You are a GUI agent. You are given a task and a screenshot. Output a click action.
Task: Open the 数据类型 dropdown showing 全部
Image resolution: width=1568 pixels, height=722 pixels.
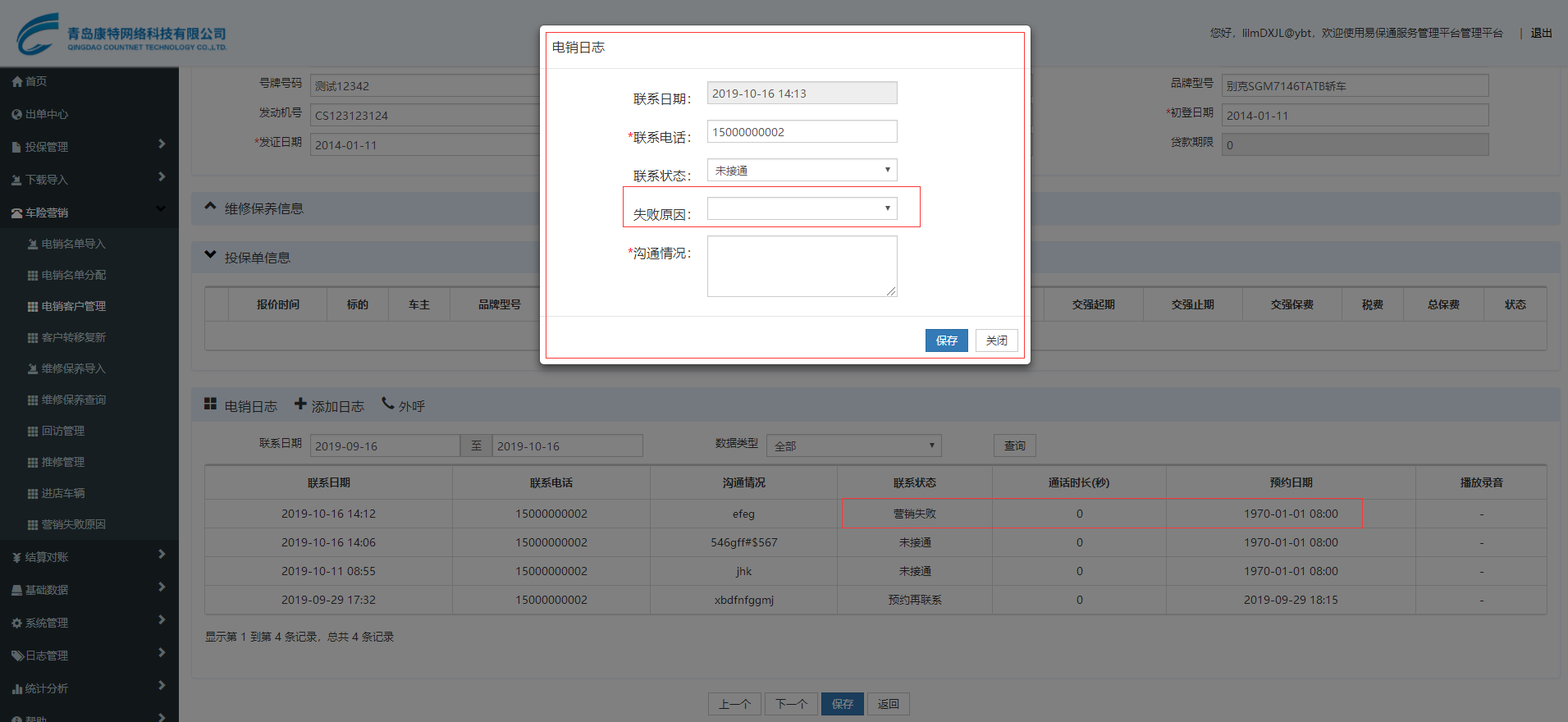(853, 446)
